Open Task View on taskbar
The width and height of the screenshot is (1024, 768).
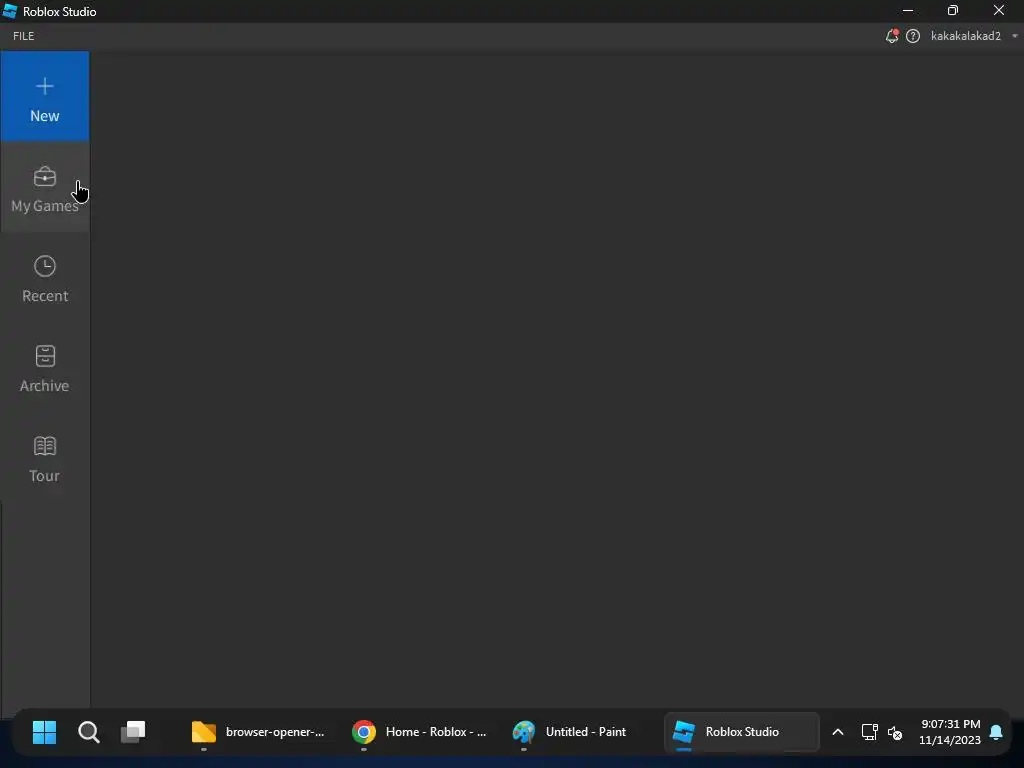[x=133, y=732]
